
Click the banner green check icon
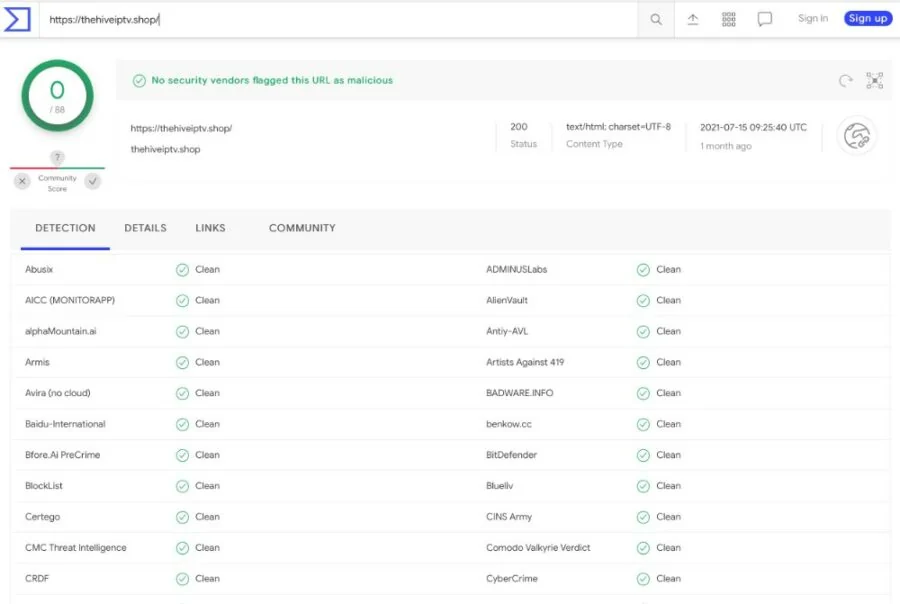click(139, 80)
